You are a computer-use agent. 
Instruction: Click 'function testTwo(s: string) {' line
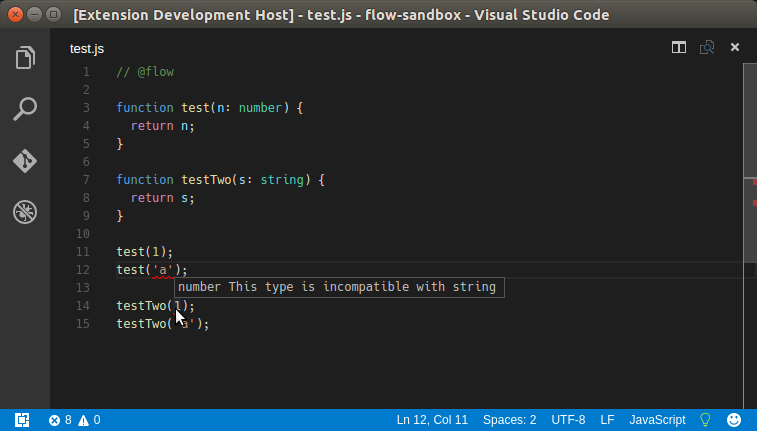221,180
